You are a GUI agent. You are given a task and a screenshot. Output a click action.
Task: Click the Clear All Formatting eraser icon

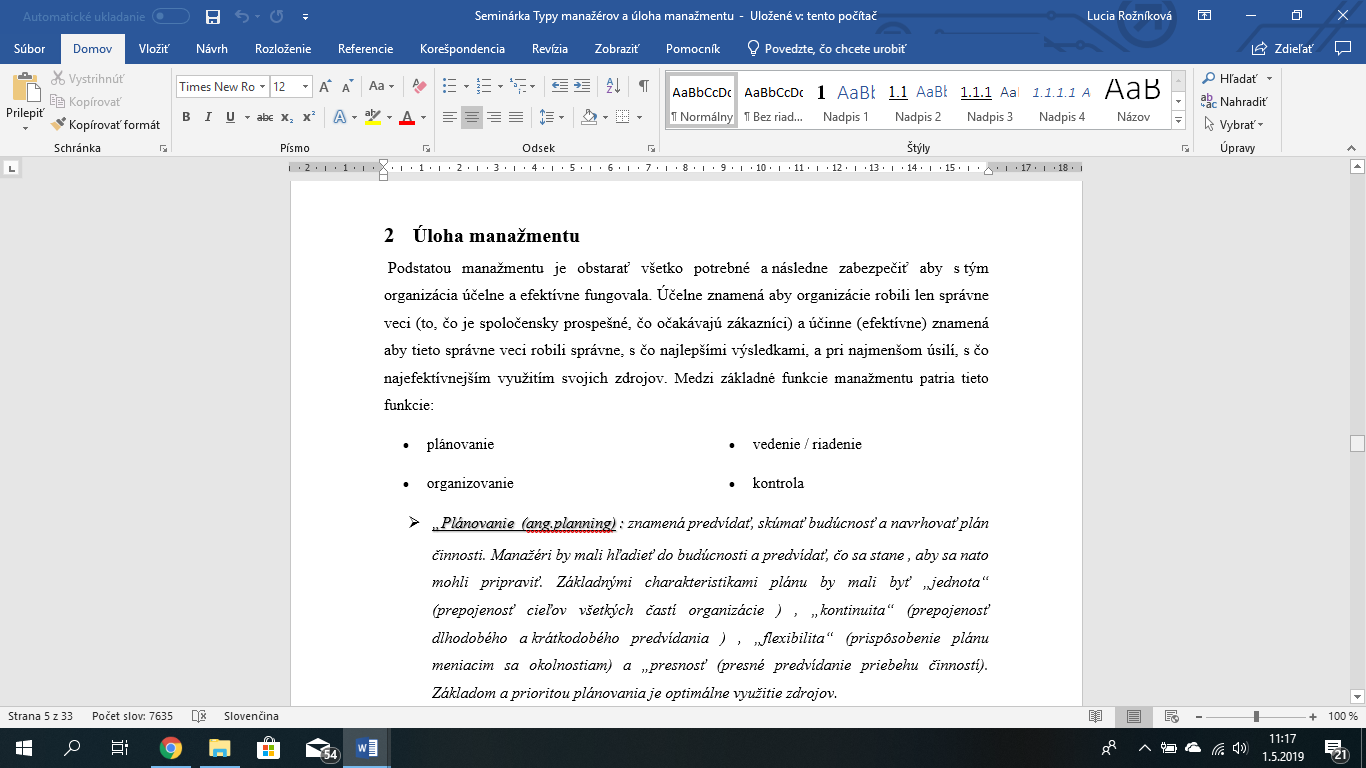420,87
